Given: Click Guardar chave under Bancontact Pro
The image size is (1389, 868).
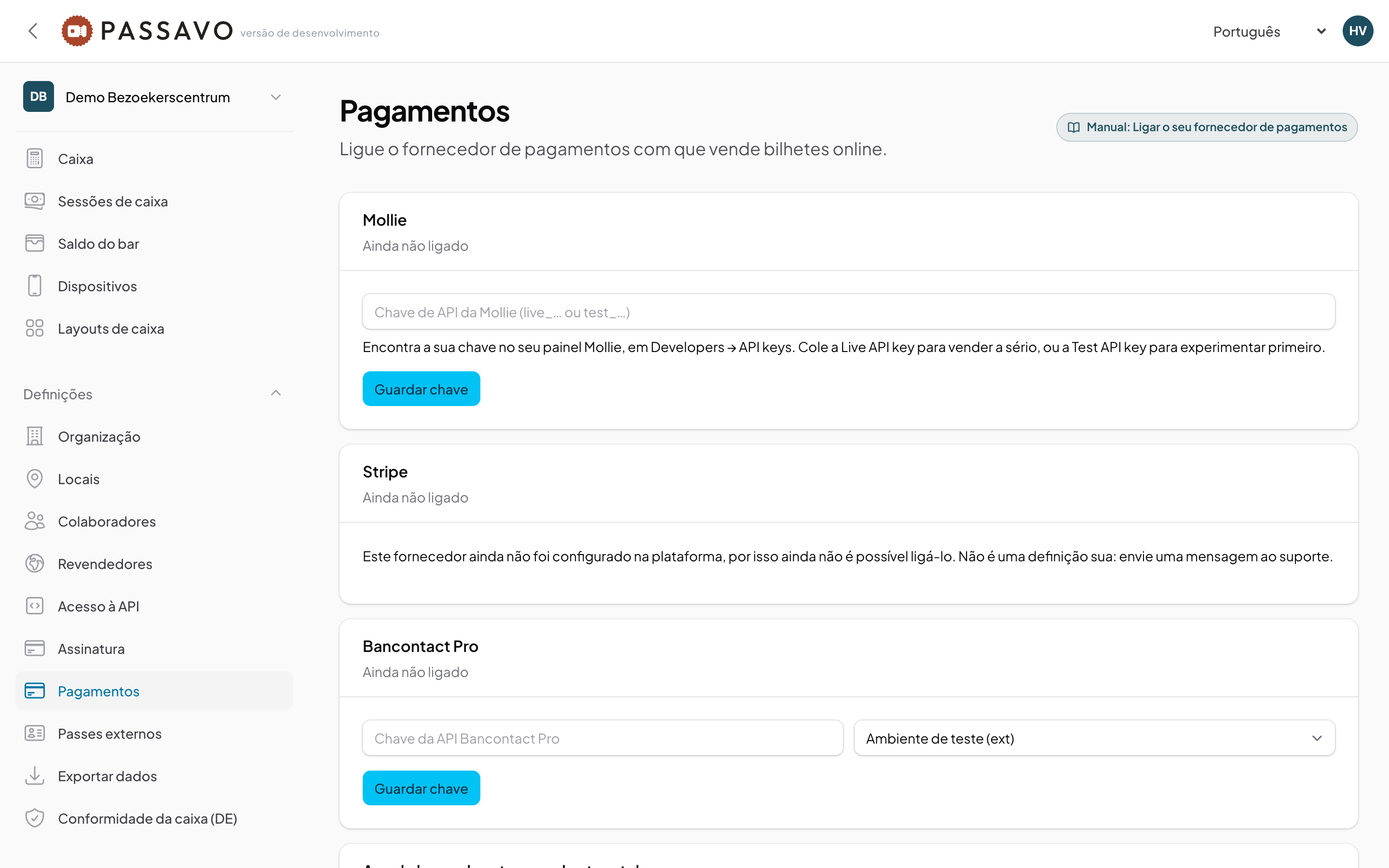Looking at the screenshot, I should (x=422, y=788).
